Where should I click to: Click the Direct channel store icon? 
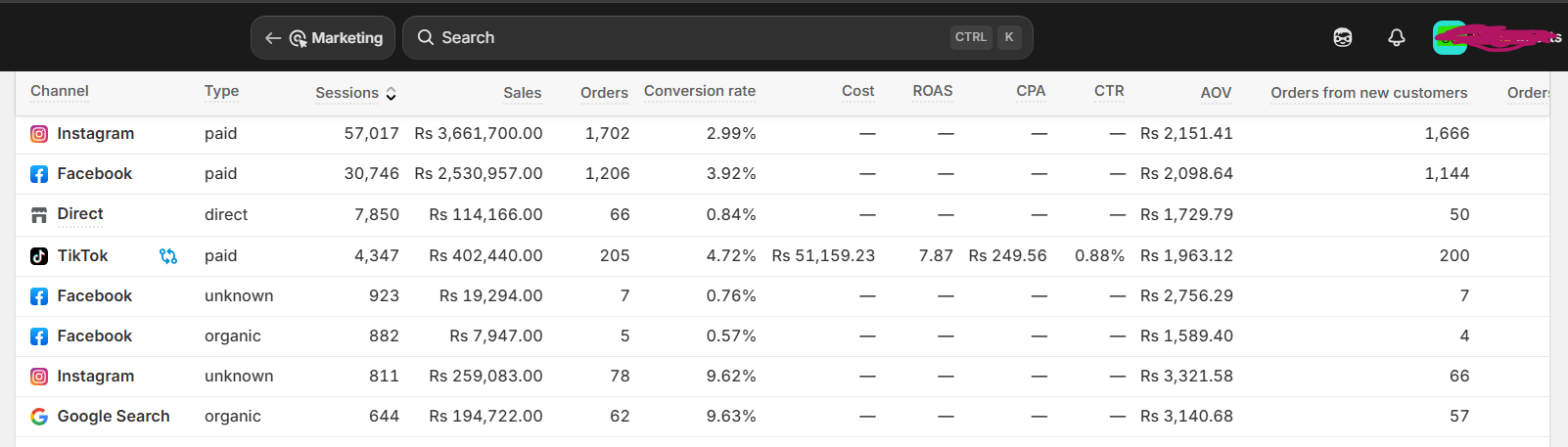(x=39, y=215)
